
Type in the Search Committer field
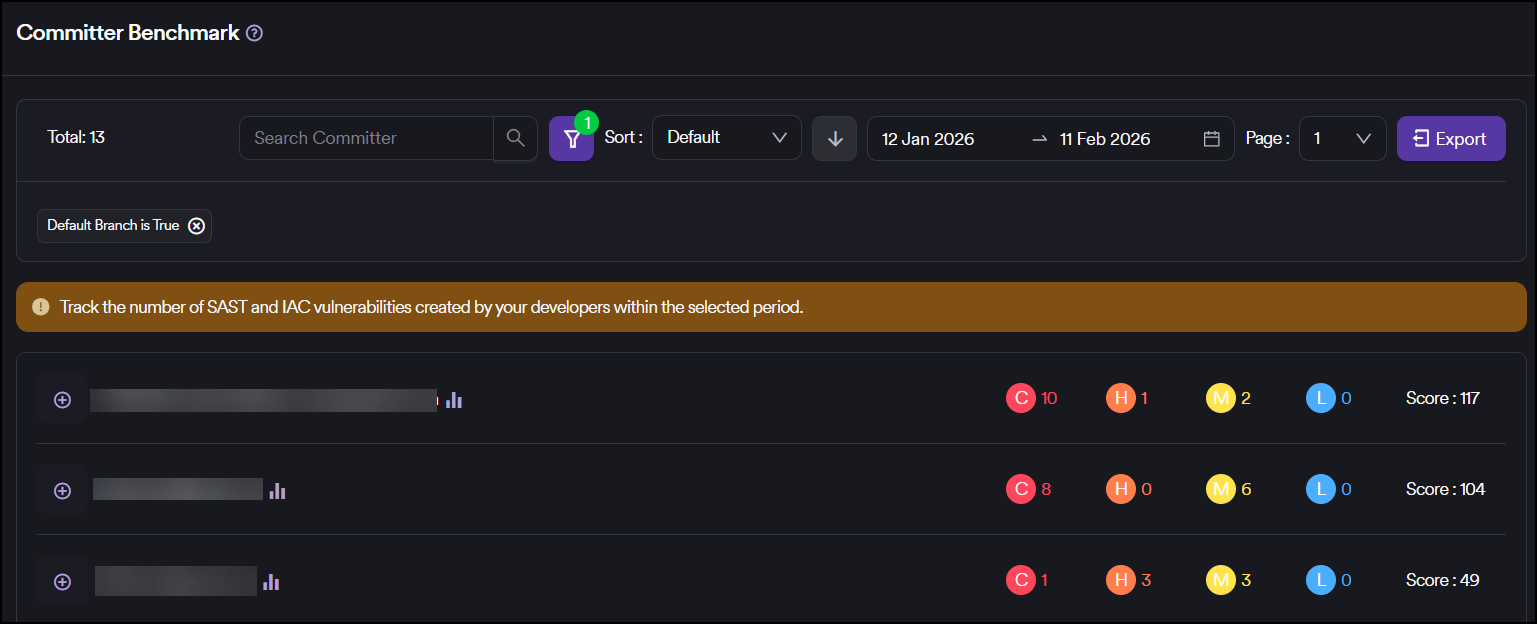point(366,138)
